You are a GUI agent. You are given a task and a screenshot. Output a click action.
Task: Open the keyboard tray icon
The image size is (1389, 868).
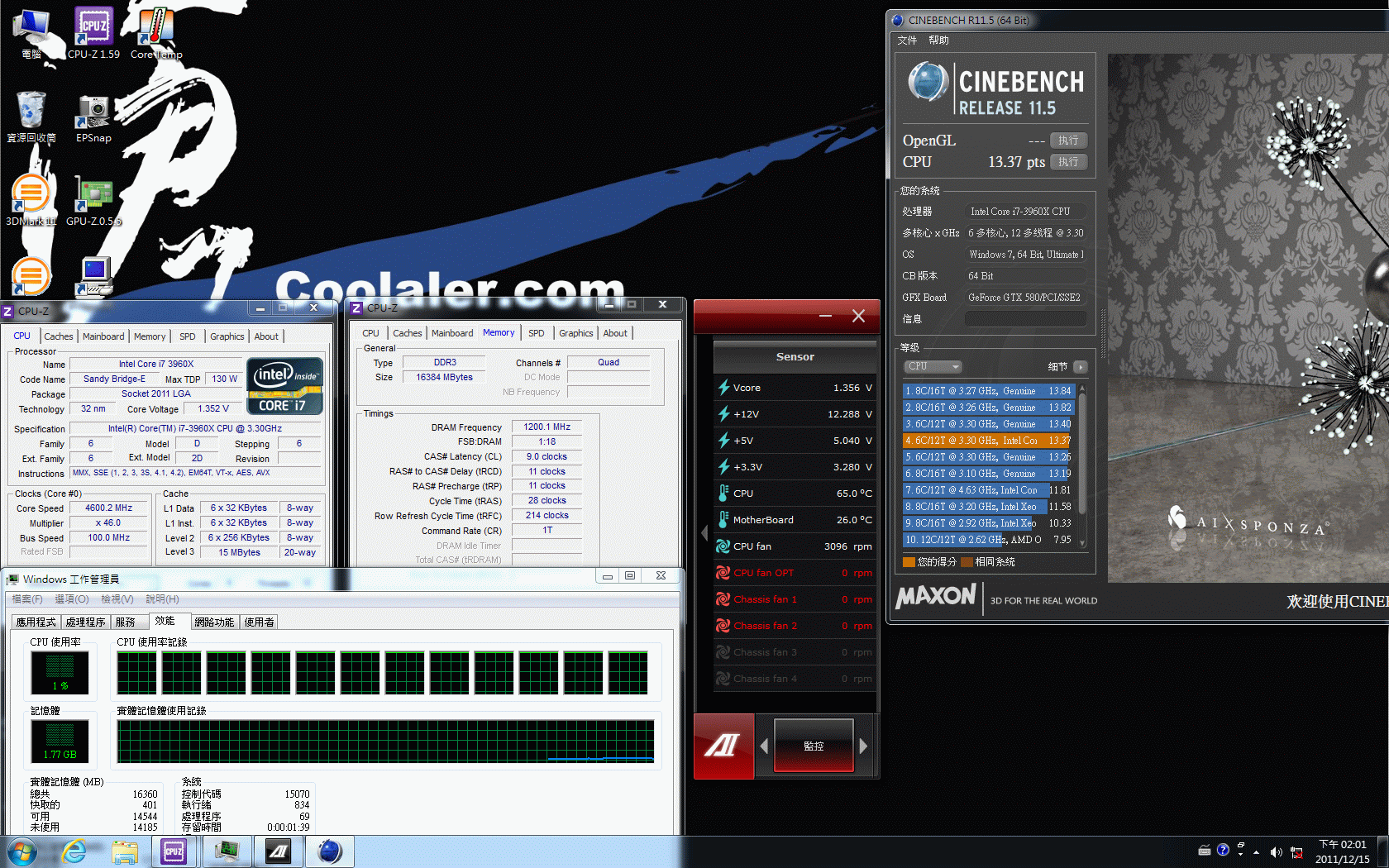(x=1205, y=851)
